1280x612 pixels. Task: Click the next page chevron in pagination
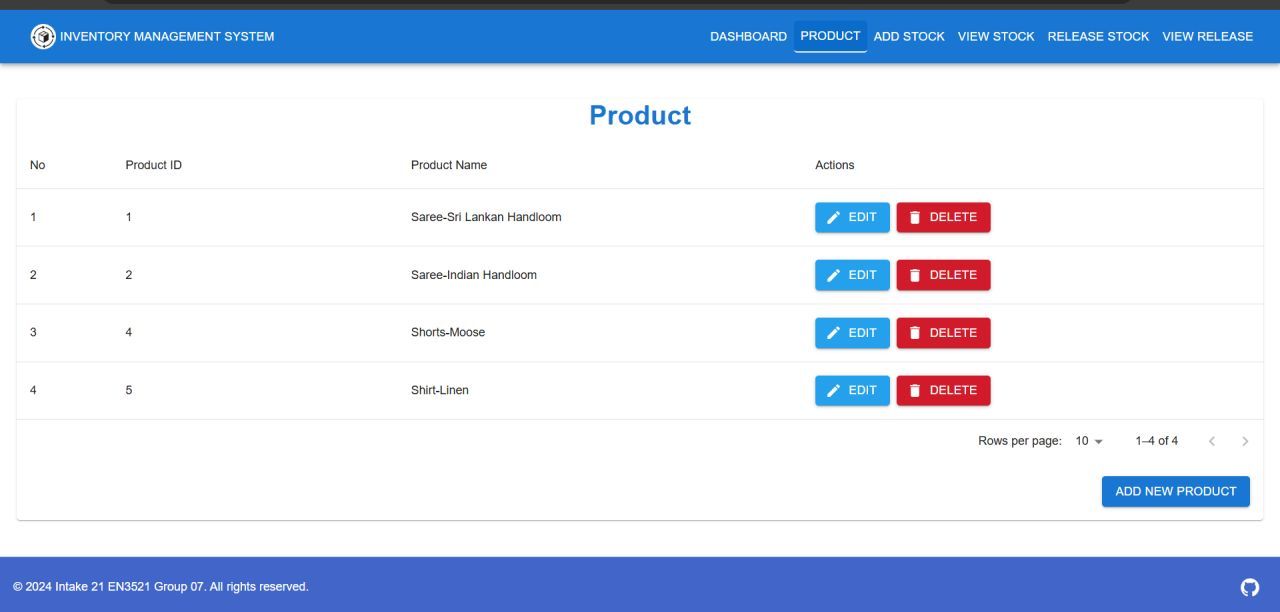1245,440
